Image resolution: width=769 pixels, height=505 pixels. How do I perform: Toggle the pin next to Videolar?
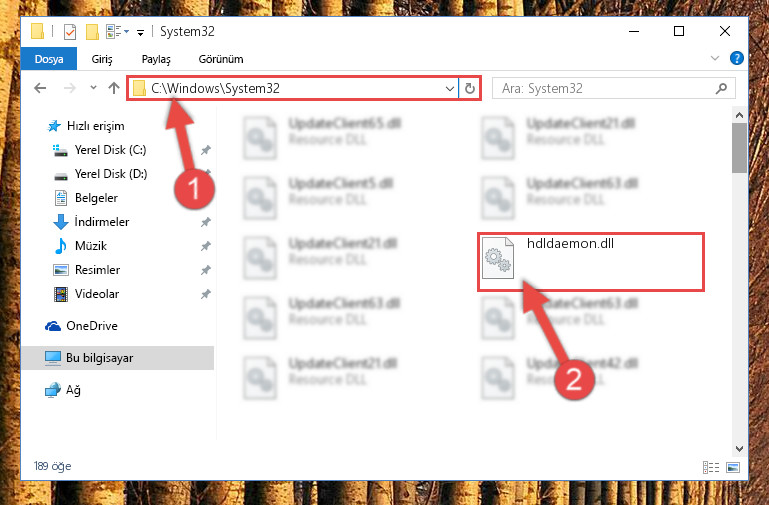(x=205, y=294)
